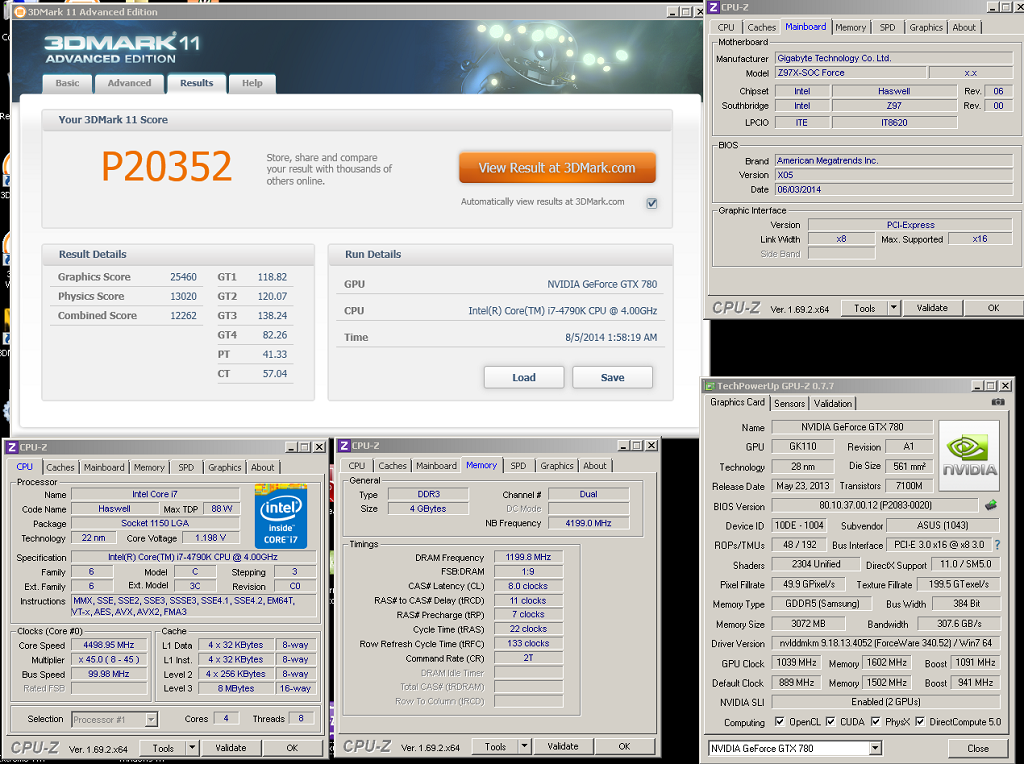1024x764 pixels.
Task: Click the Intel Core i7 logo badge
Action: pyautogui.click(x=281, y=516)
